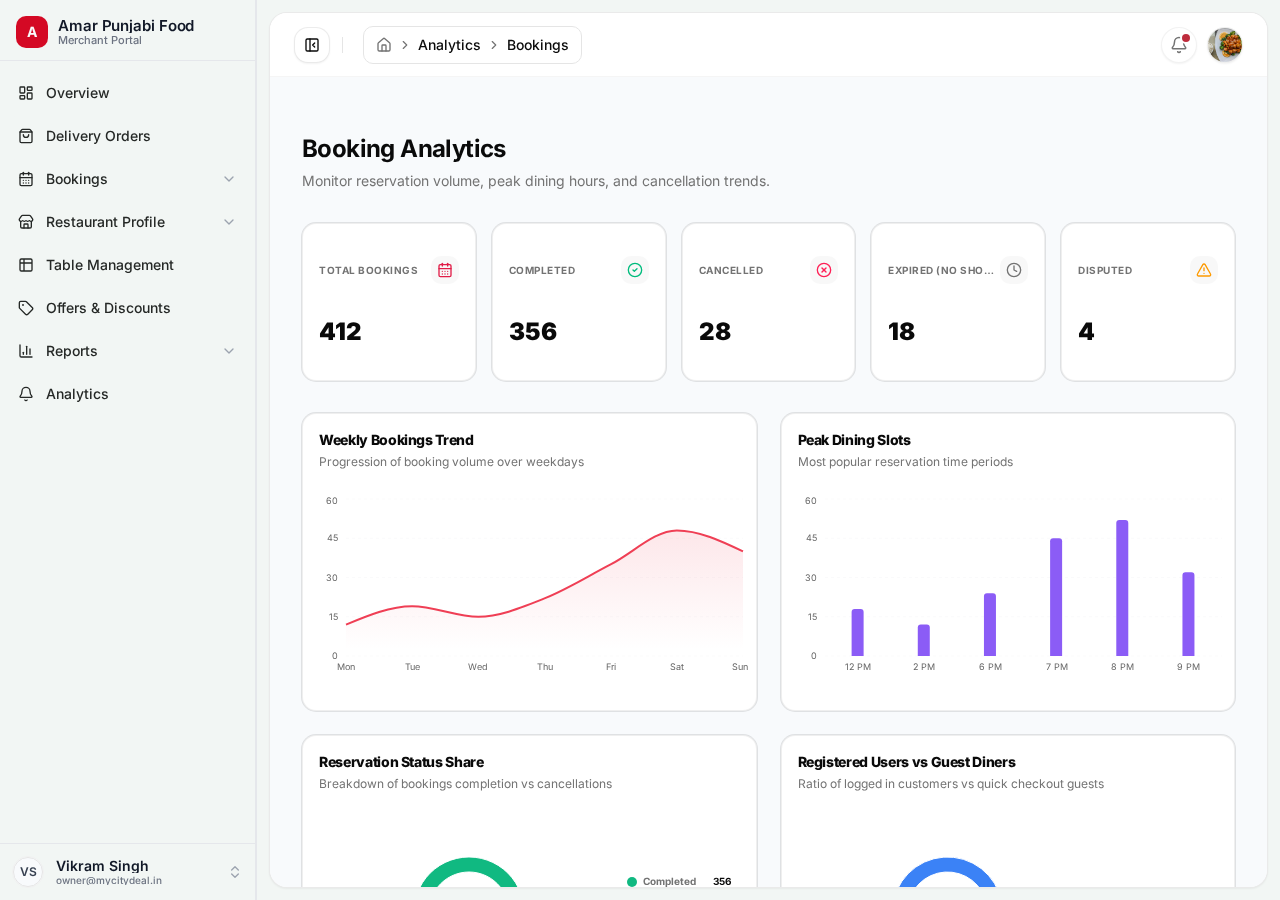Viewport: 1280px width, 900px height.
Task: Click the Expired clock icon
Action: click(x=1014, y=270)
